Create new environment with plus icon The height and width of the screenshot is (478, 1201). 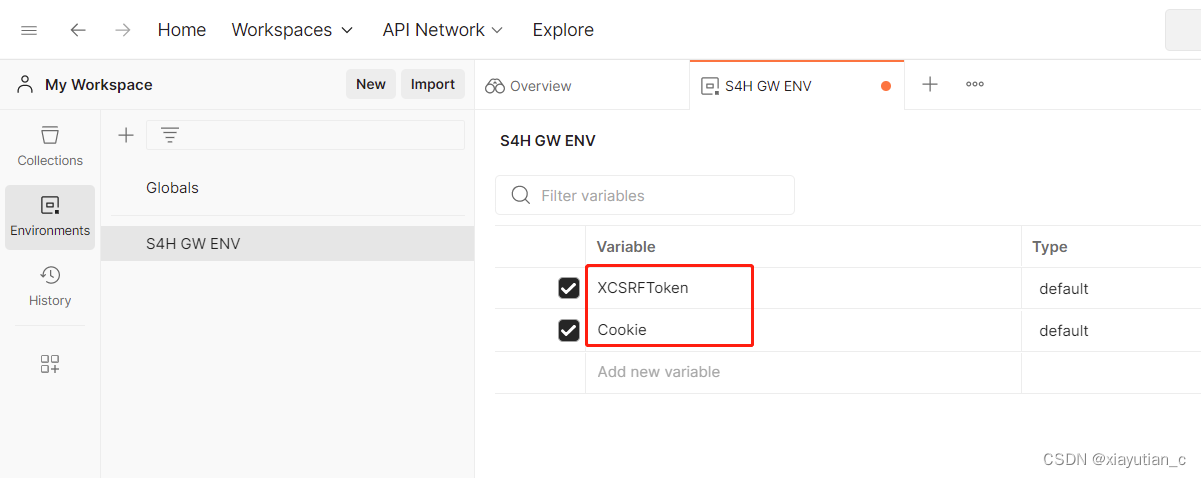click(x=126, y=135)
